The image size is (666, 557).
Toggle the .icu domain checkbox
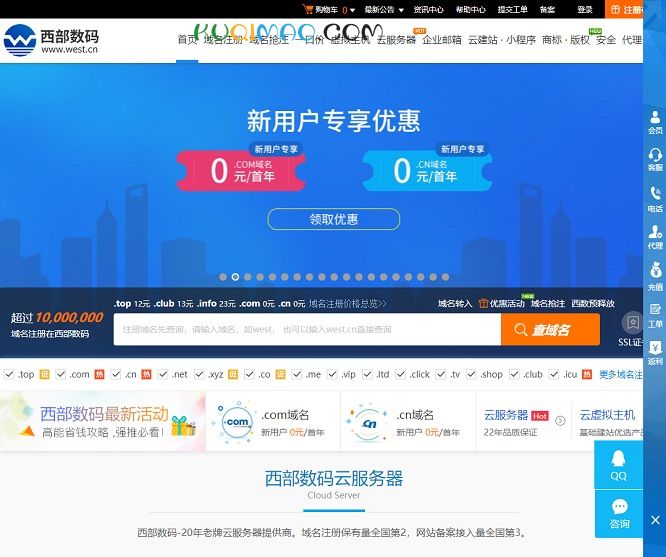[554, 374]
